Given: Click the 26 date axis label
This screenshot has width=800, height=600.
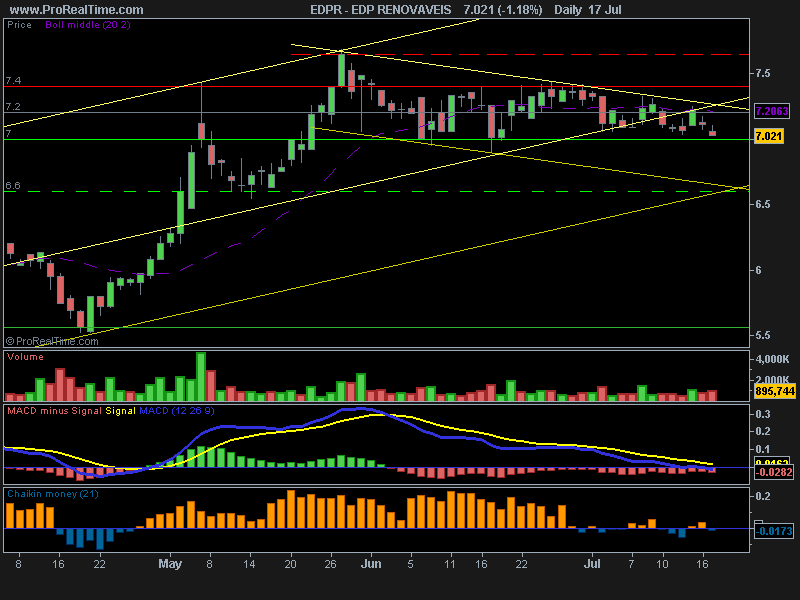Looking at the screenshot, I should tap(331, 564).
